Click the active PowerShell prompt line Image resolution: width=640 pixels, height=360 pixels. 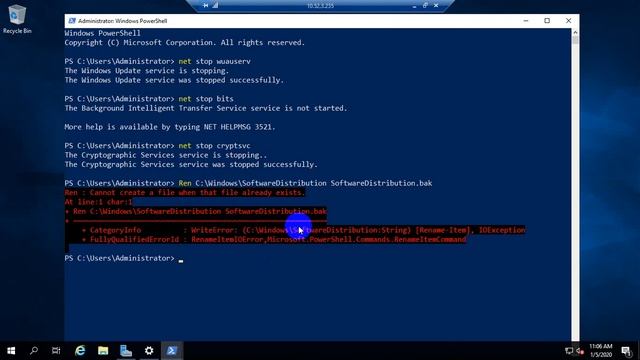tap(124, 258)
